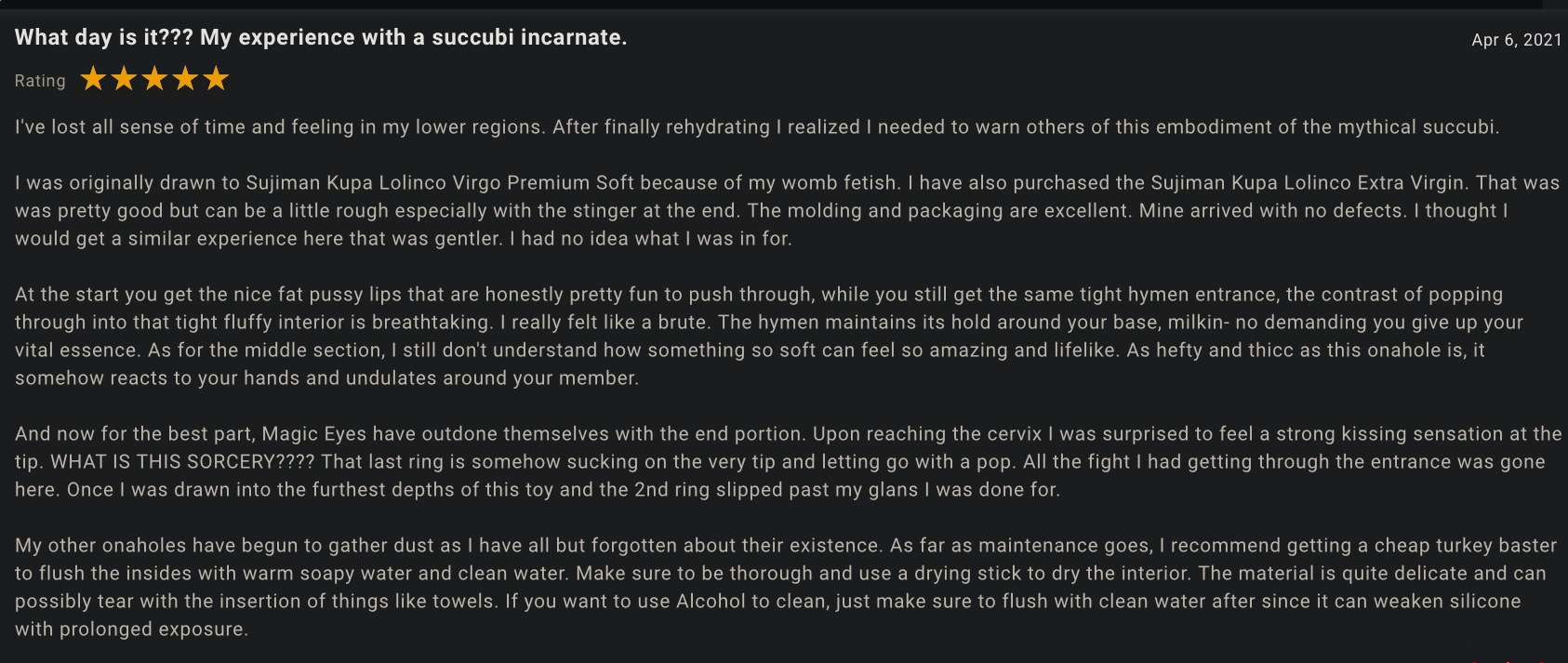The height and width of the screenshot is (663, 1568).
Task: Select the second orange rating star
Action: coord(124,79)
